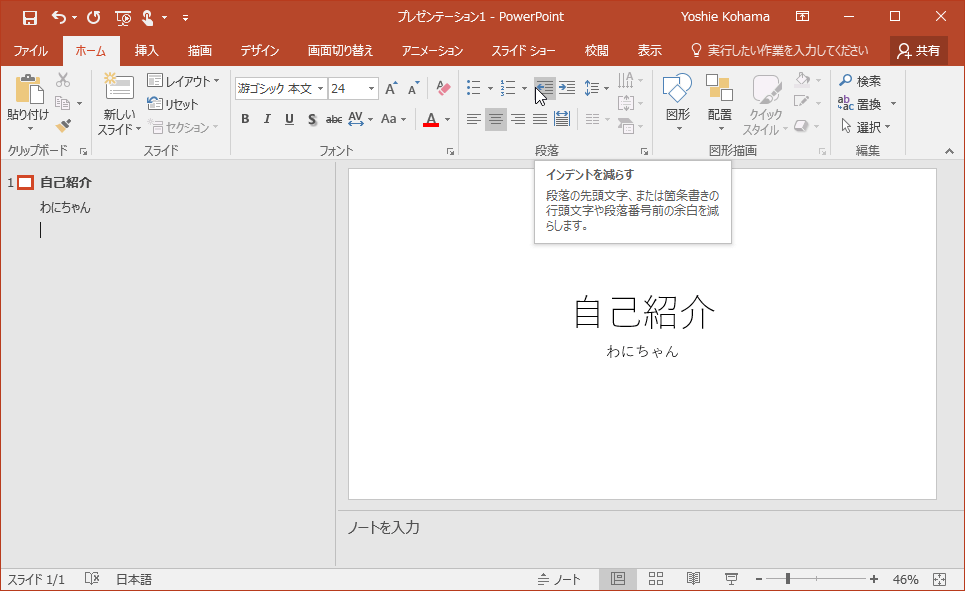The height and width of the screenshot is (591, 965).
Task: Click the Increase Indent icon
Action: [x=567, y=88]
